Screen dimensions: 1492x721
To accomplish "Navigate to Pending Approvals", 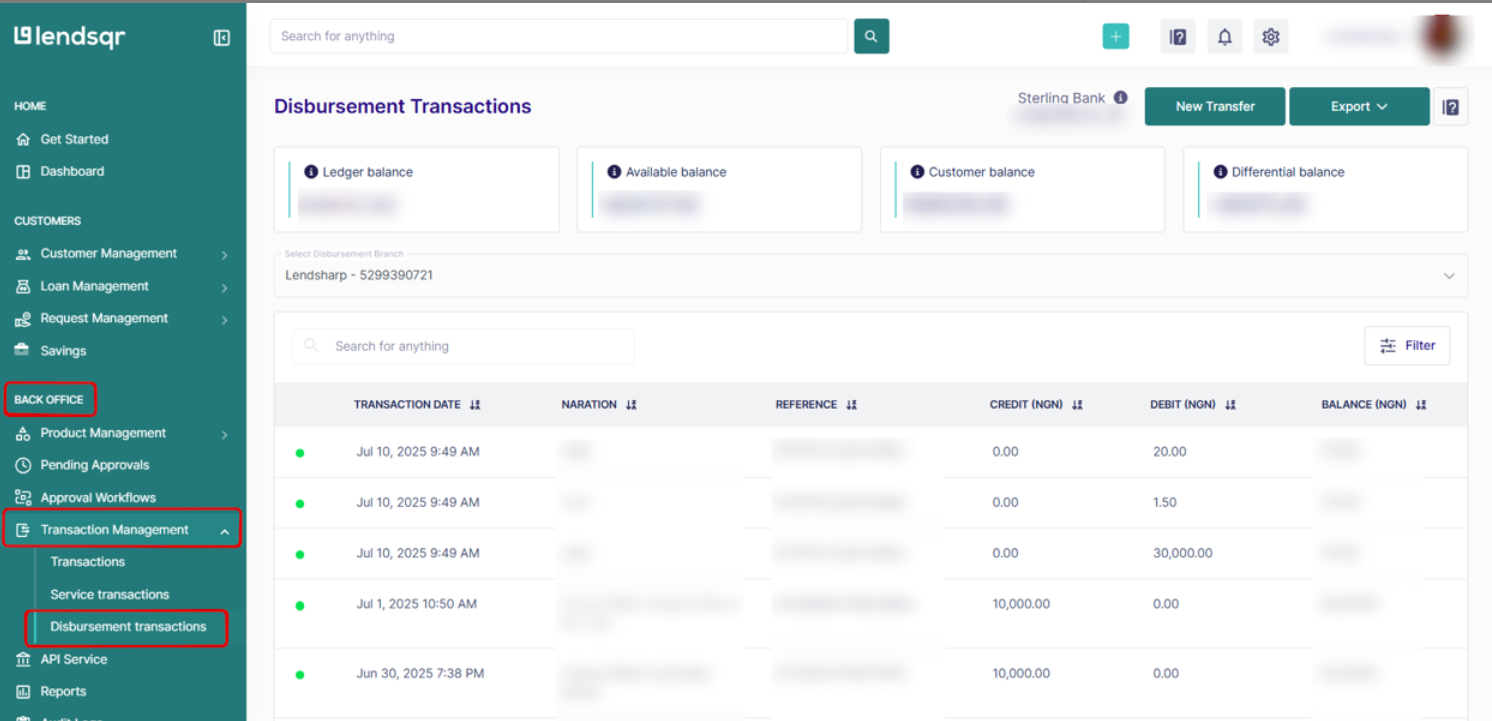I will 95,464.
